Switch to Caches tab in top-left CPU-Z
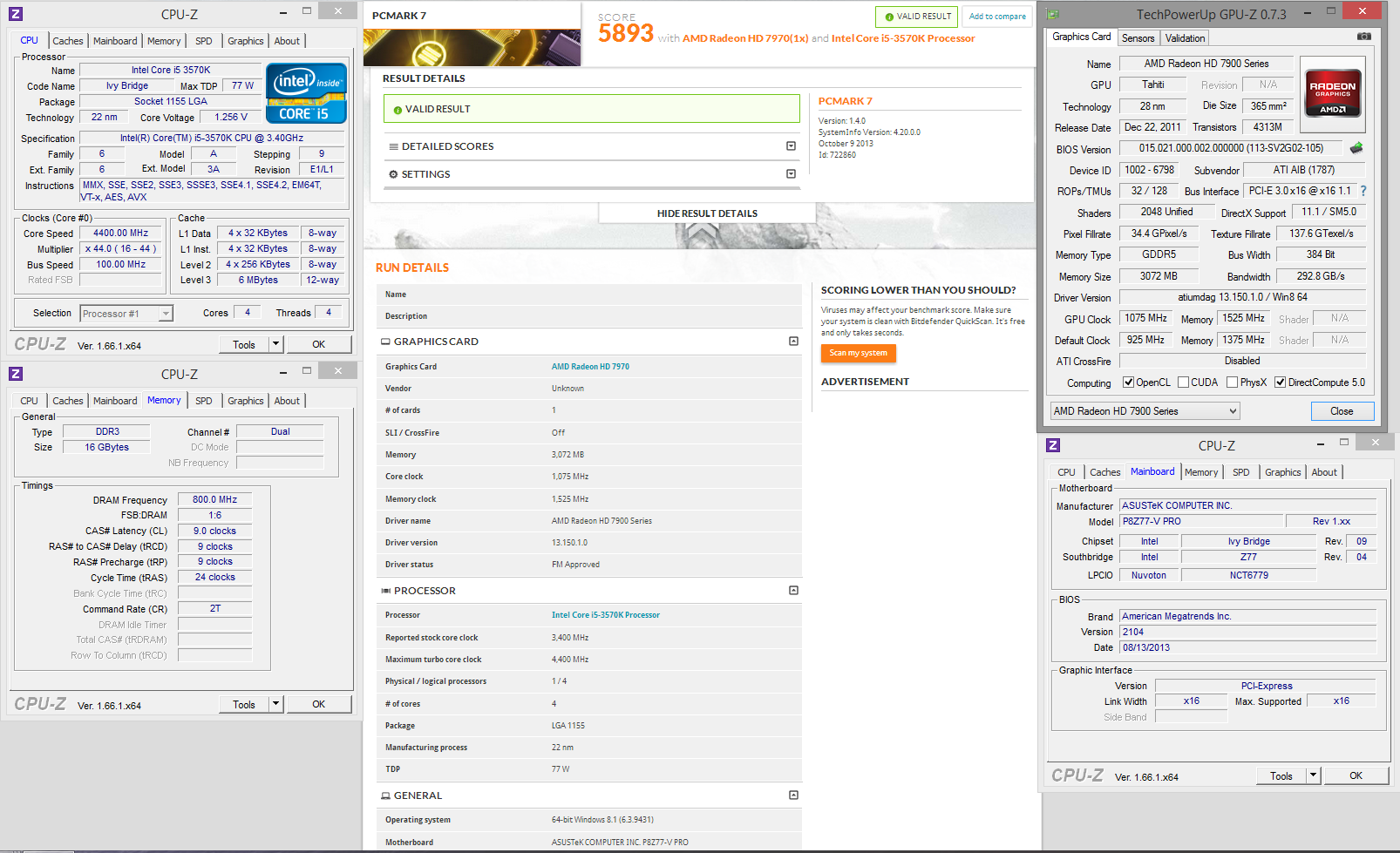Viewport: 1400px width, 853px height. [x=67, y=41]
